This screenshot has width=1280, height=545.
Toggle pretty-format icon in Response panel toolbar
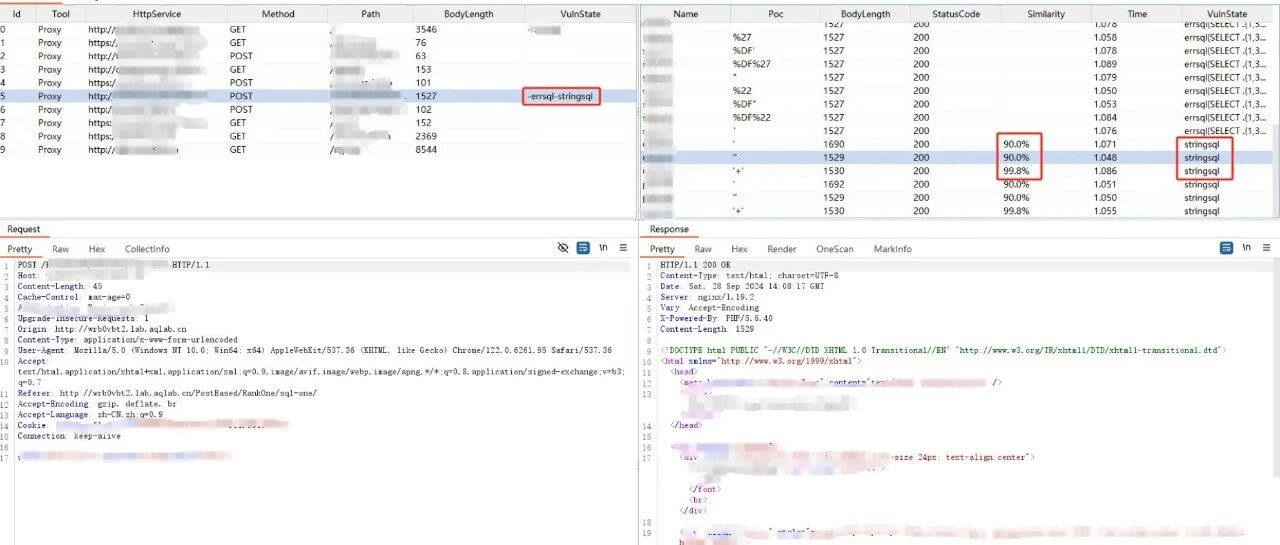tap(1226, 248)
